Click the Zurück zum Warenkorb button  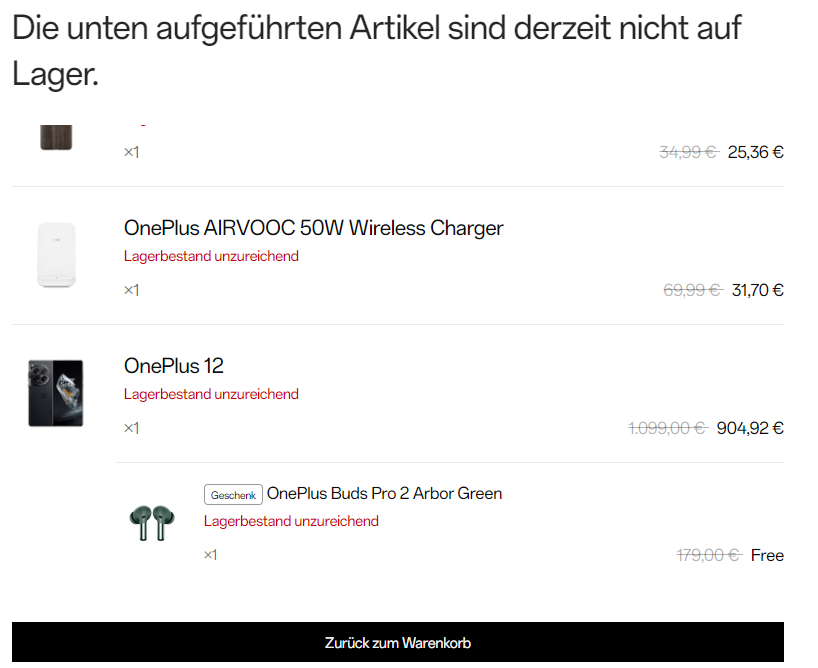[x=397, y=643]
